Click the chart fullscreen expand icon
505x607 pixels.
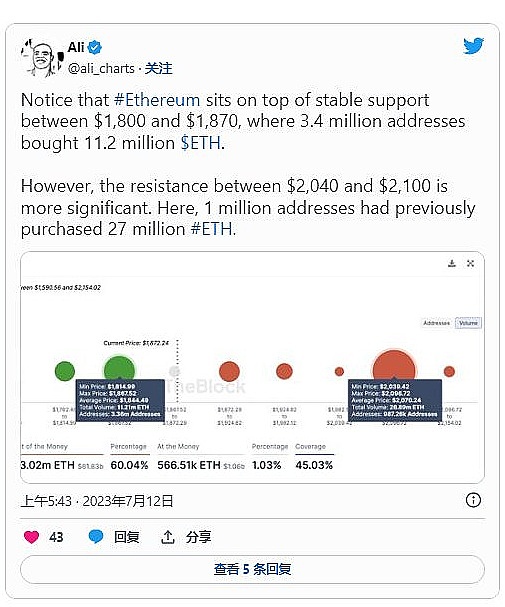(x=470, y=264)
